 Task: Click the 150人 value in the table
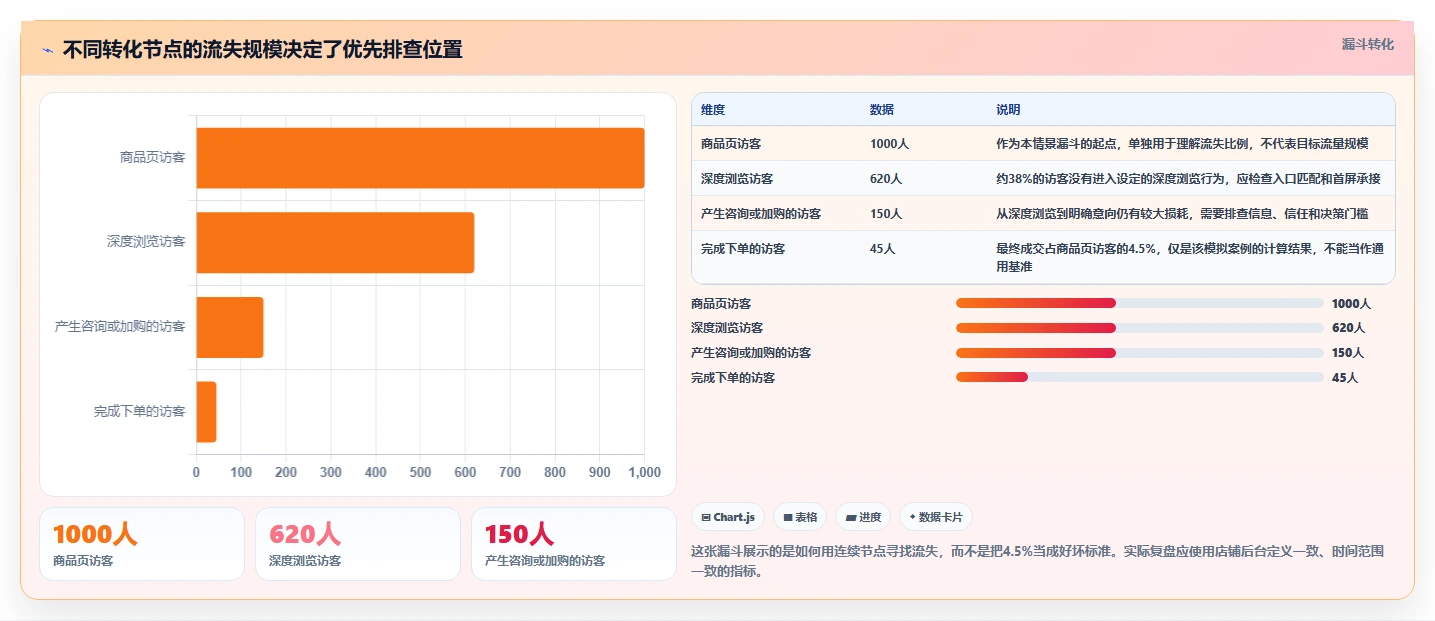tap(886, 214)
